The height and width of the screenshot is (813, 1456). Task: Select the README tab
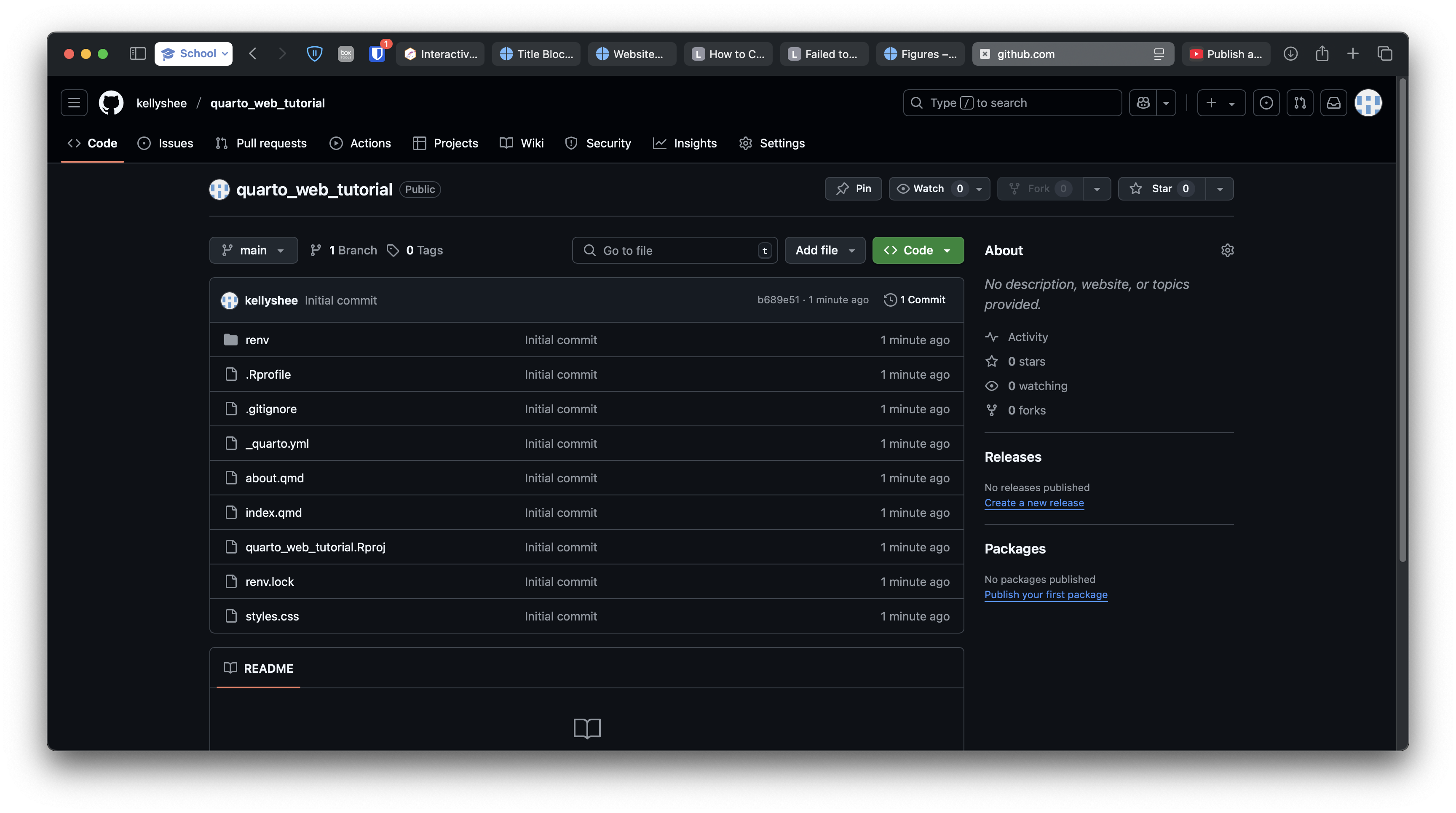(258, 669)
